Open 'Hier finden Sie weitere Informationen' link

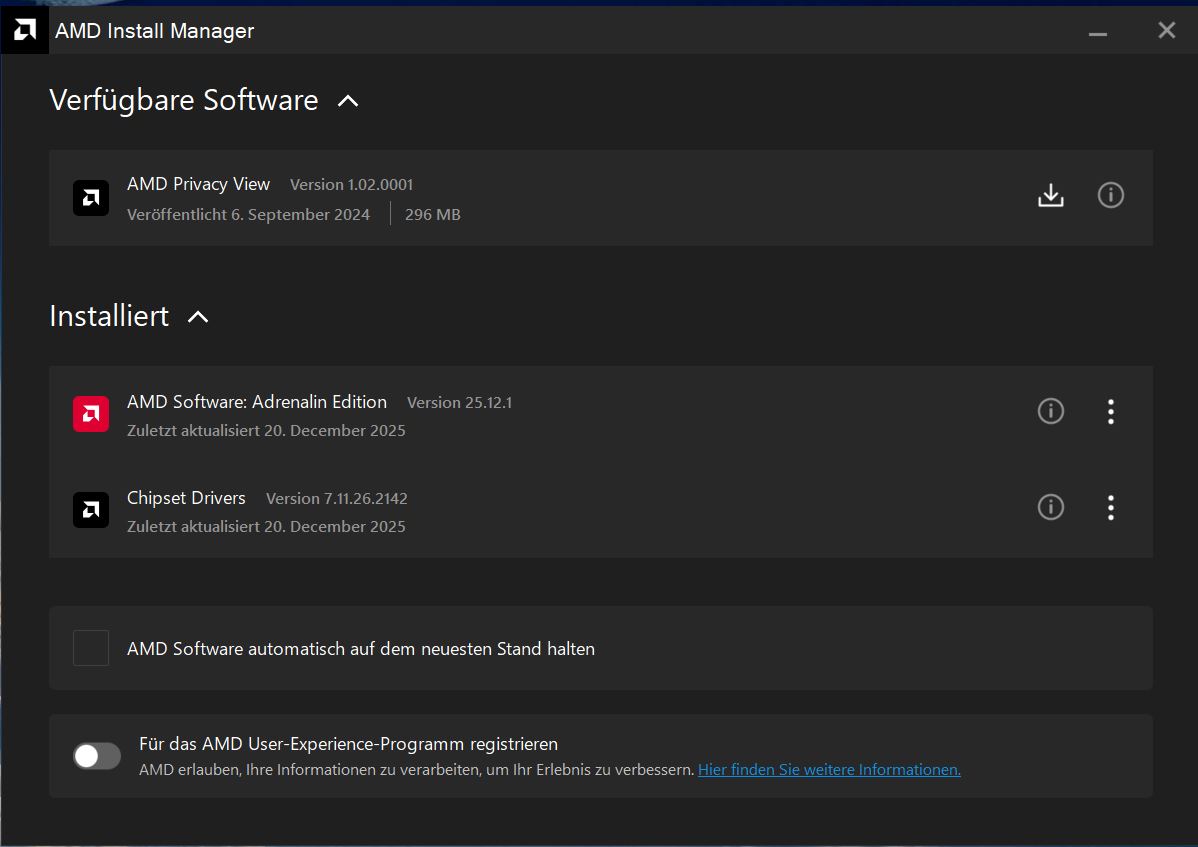point(829,770)
